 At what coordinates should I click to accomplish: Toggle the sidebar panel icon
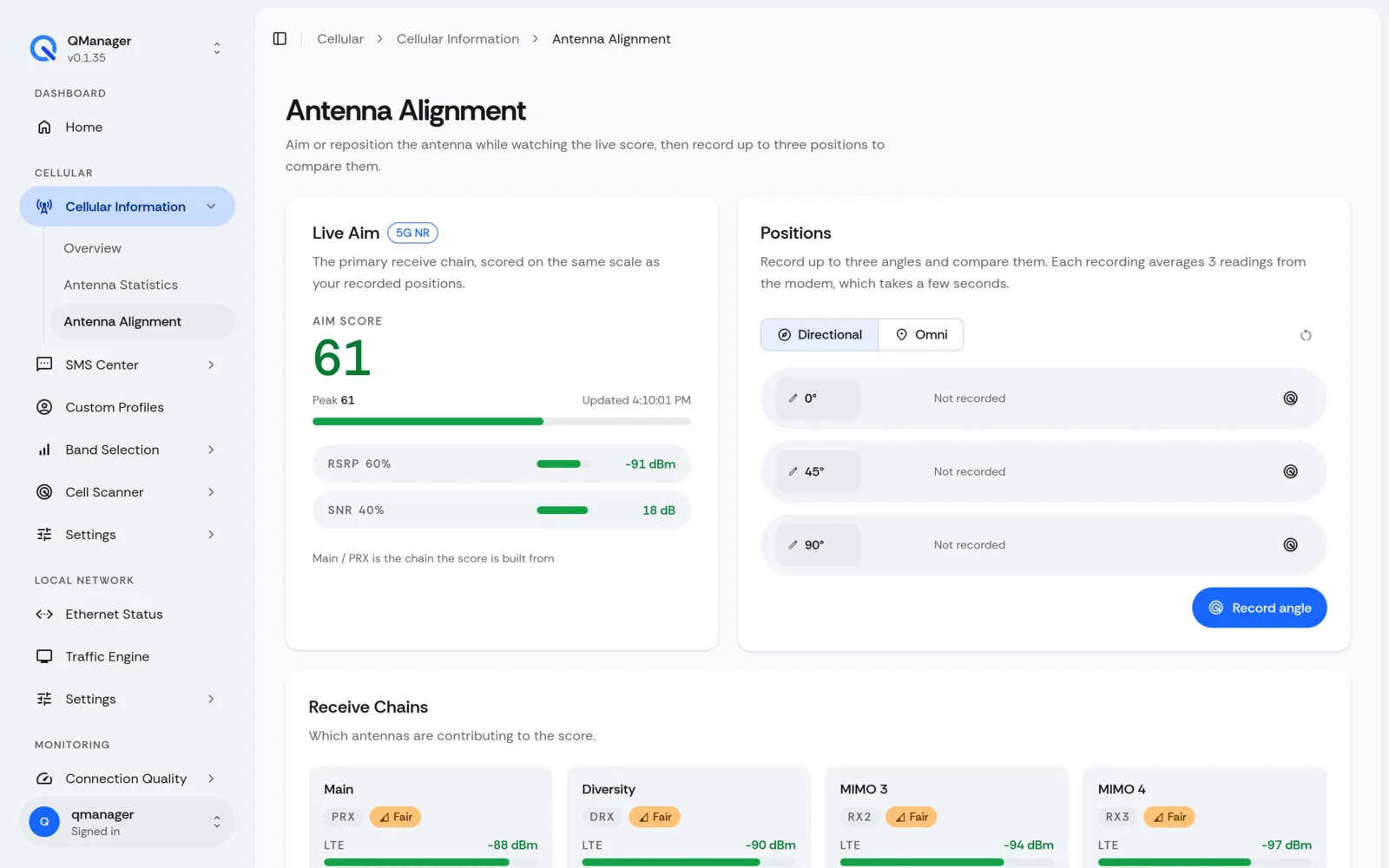coord(280,39)
